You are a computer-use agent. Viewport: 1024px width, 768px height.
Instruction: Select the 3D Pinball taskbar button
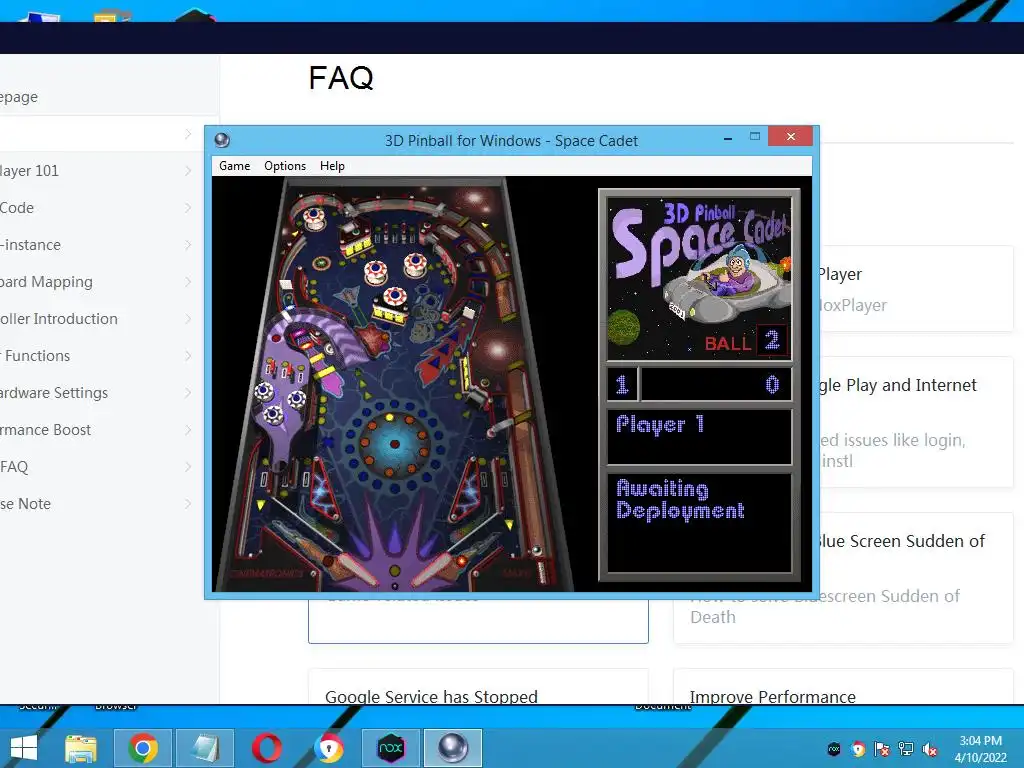[x=453, y=748]
